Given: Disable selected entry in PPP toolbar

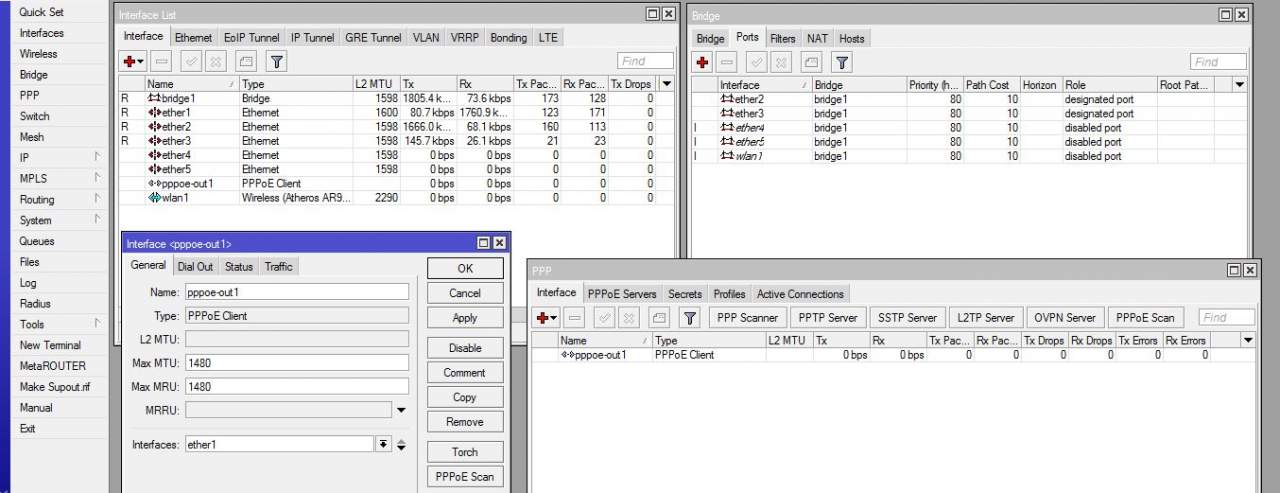Looking at the screenshot, I should (630, 317).
